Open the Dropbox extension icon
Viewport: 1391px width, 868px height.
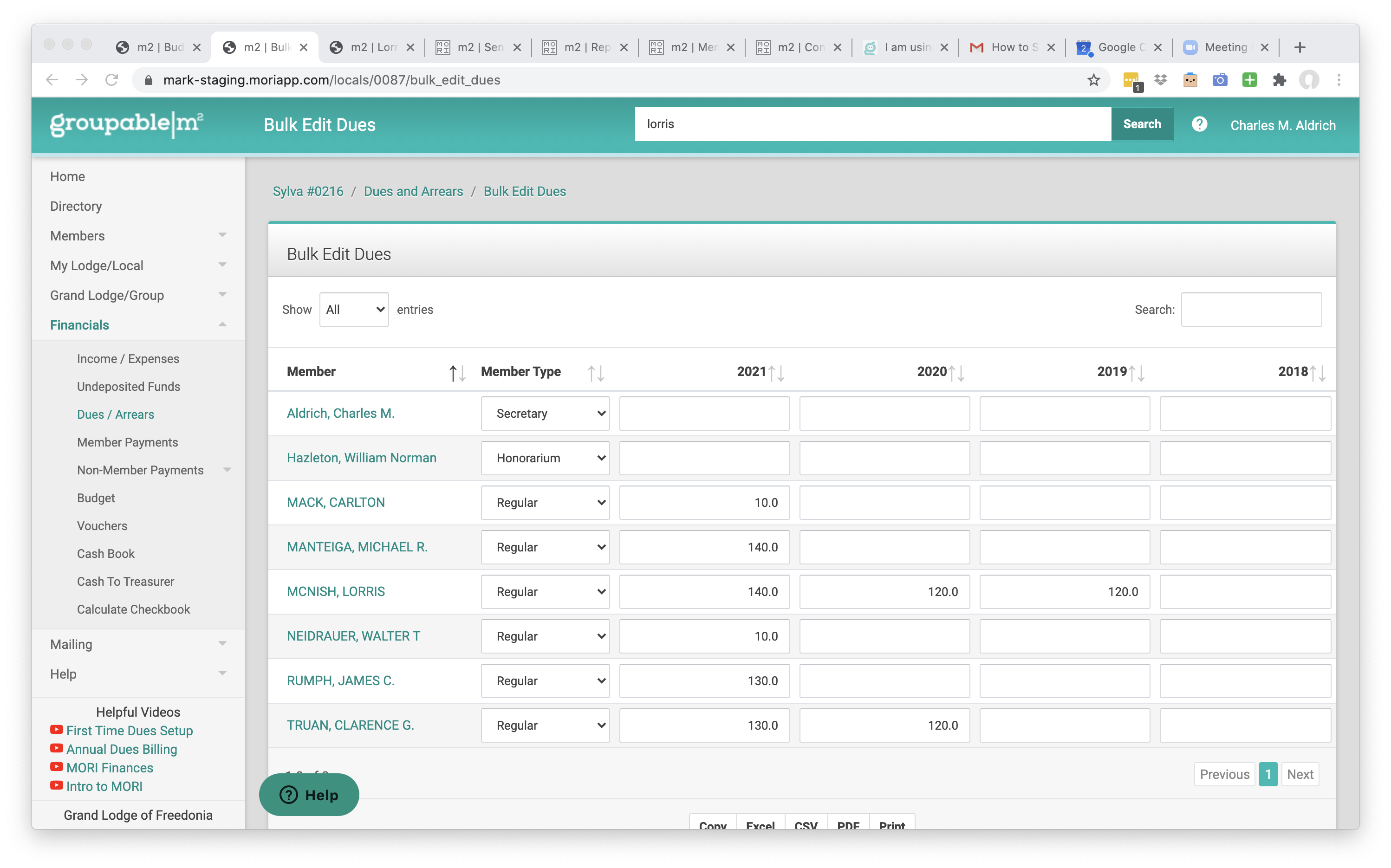pyautogui.click(x=1160, y=80)
